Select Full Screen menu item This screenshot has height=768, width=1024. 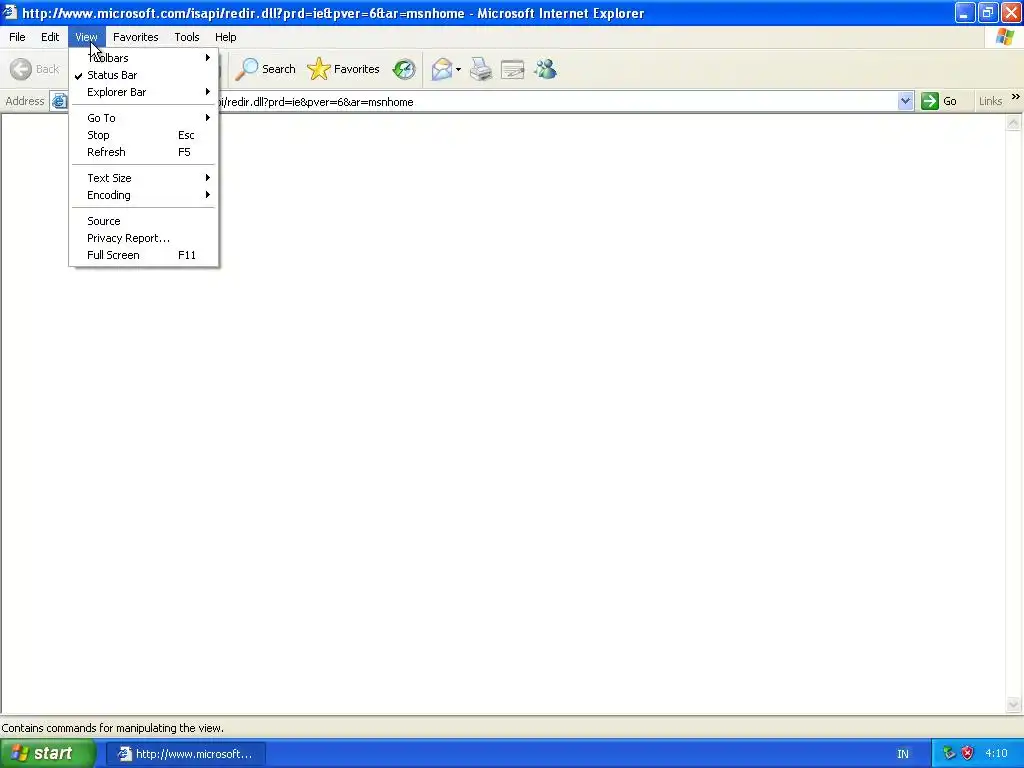pyautogui.click(x=144, y=255)
